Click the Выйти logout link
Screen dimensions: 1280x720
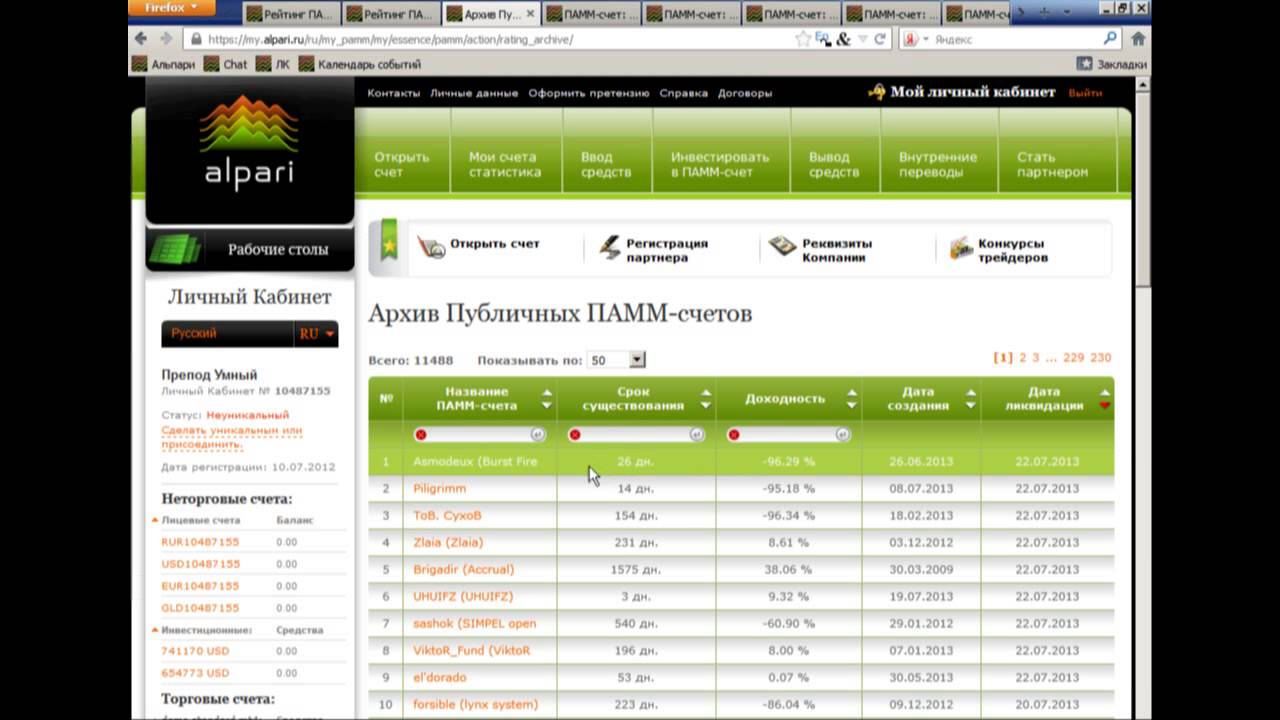pos(1085,93)
